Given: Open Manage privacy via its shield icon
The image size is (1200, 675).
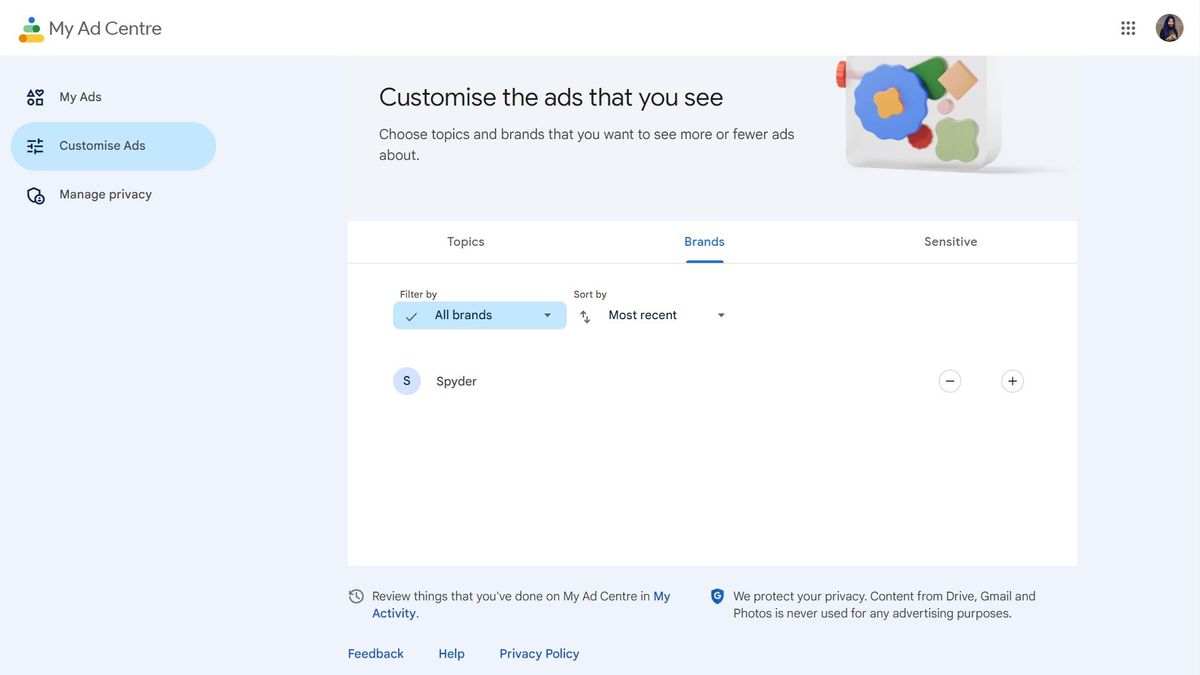Looking at the screenshot, I should [x=34, y=192].
